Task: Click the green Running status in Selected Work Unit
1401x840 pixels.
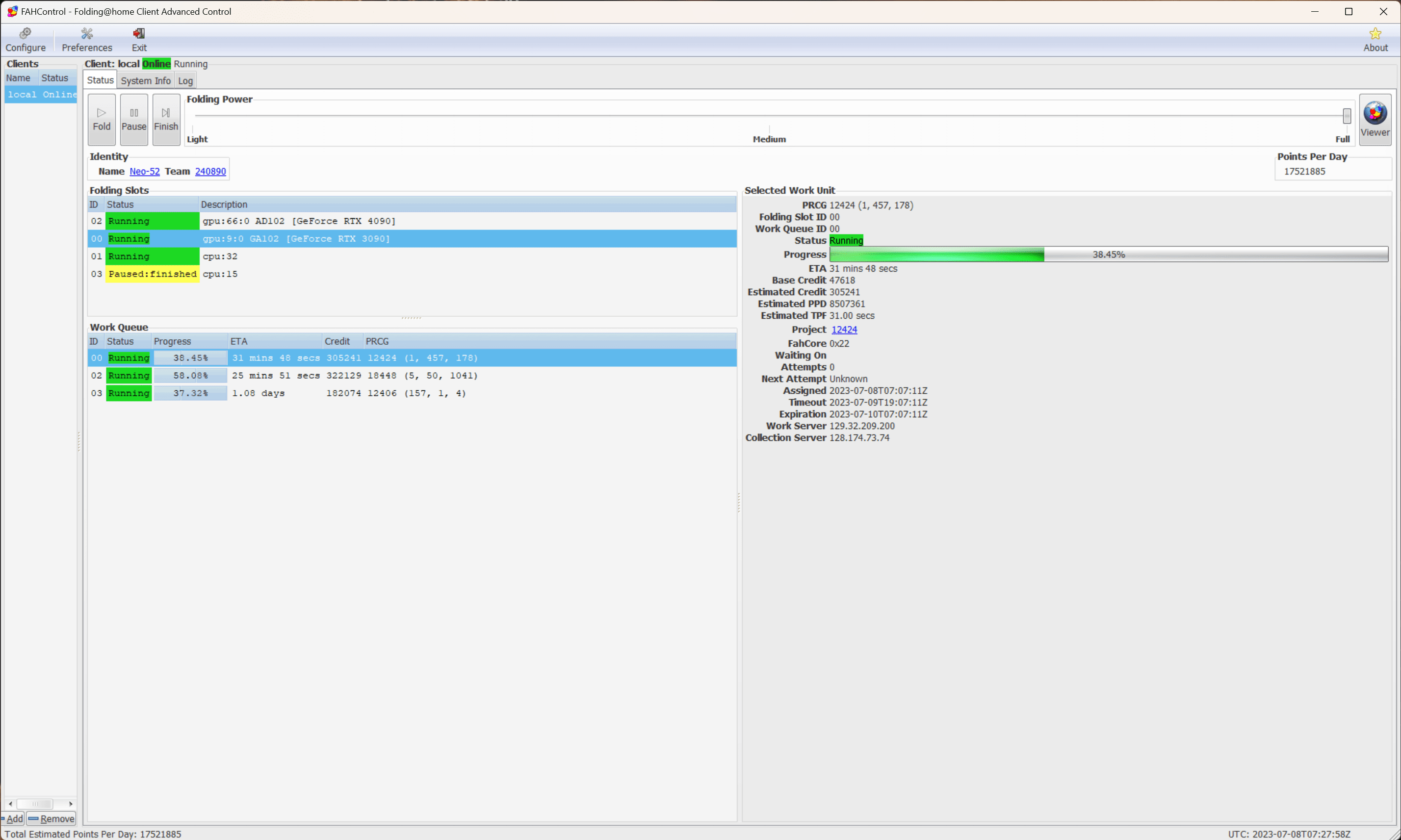Action: click(846, 241)
